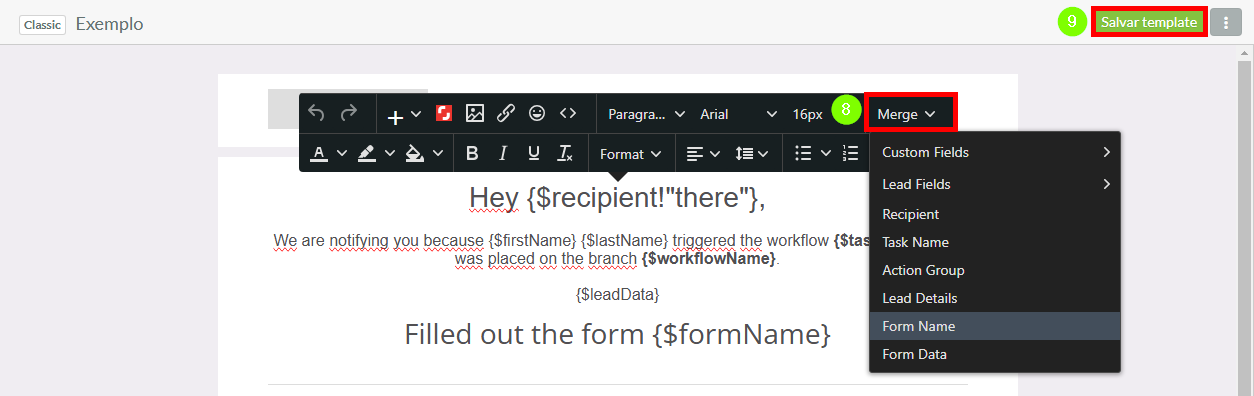Toggle bold formatting
The height and width of the screenshot is (396, 1254).
pos(473,154)
